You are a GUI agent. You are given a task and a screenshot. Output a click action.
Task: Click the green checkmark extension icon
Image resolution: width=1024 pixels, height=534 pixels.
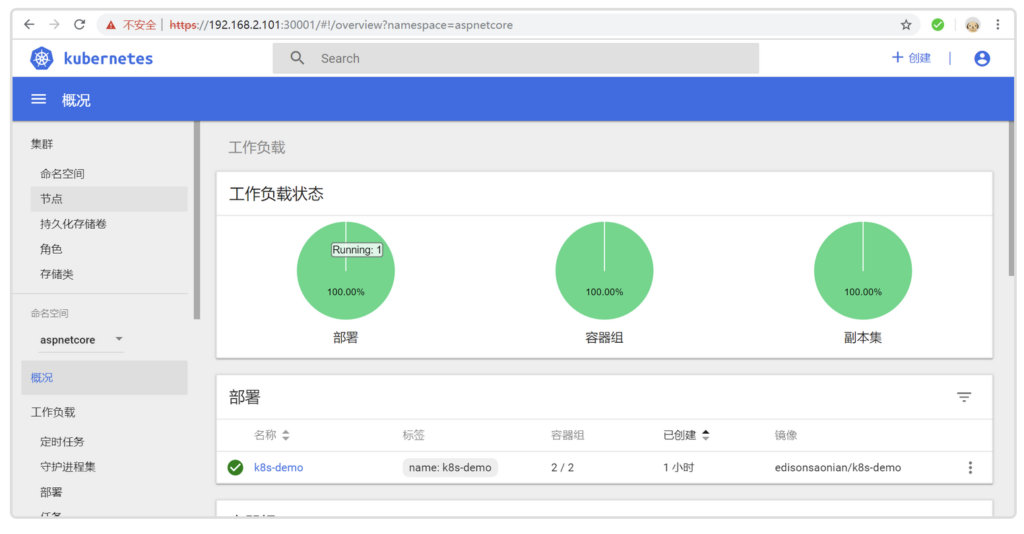(938, 25)
